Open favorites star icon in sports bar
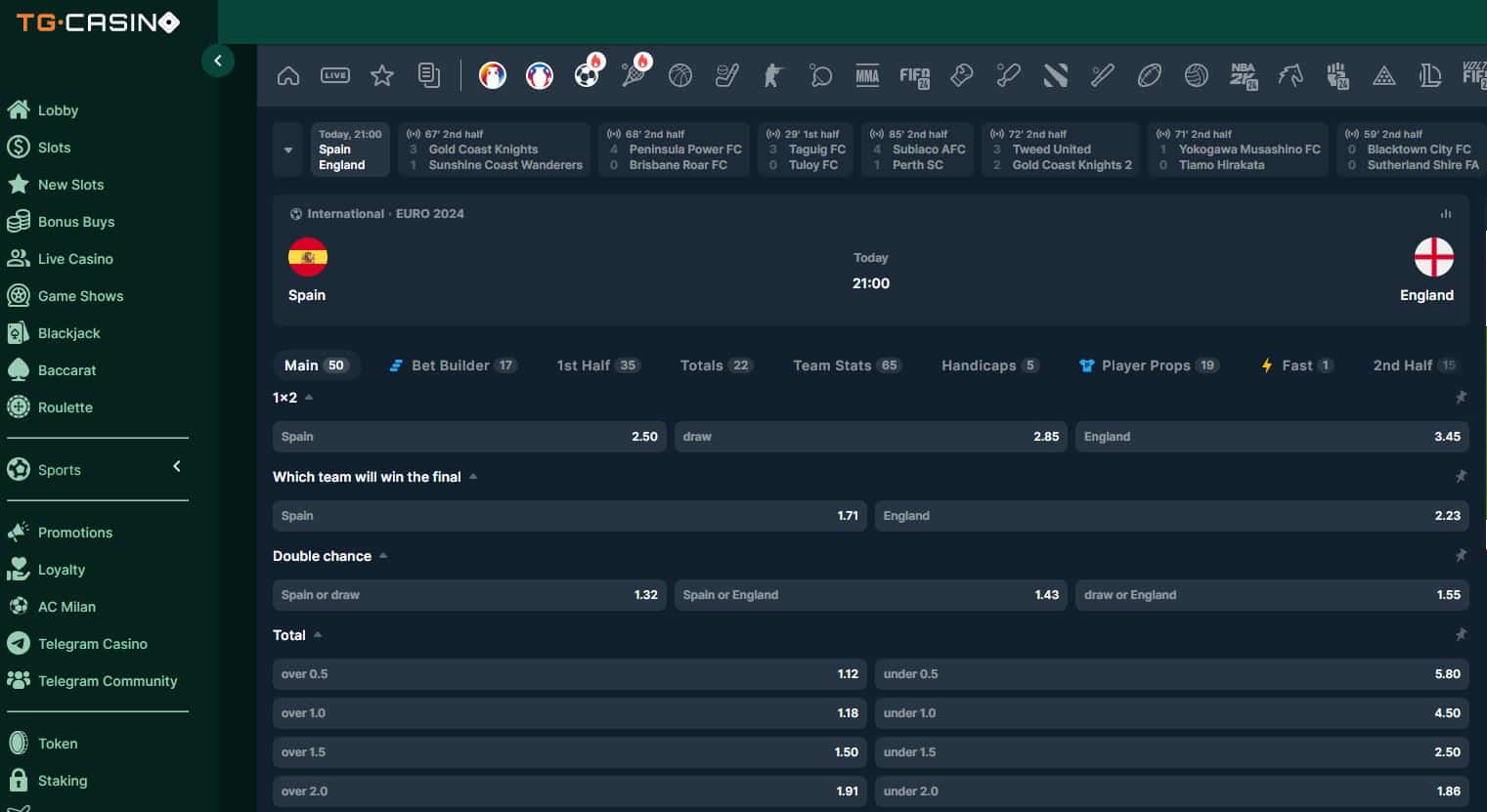The image size is (1487, 812). [x=382, y=75]
